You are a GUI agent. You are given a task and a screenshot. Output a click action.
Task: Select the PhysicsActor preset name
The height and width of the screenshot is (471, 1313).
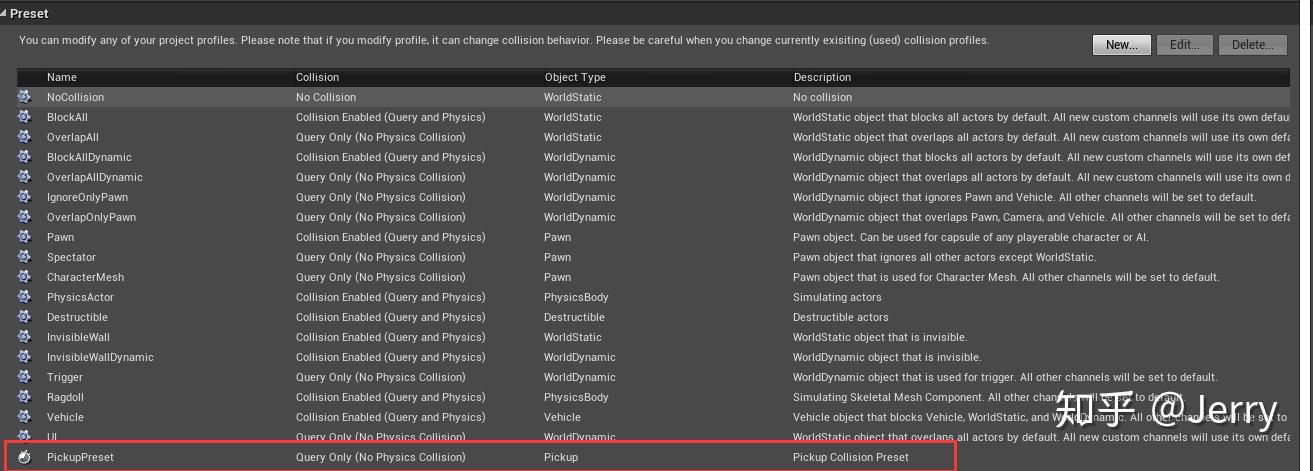coord(80,297)
